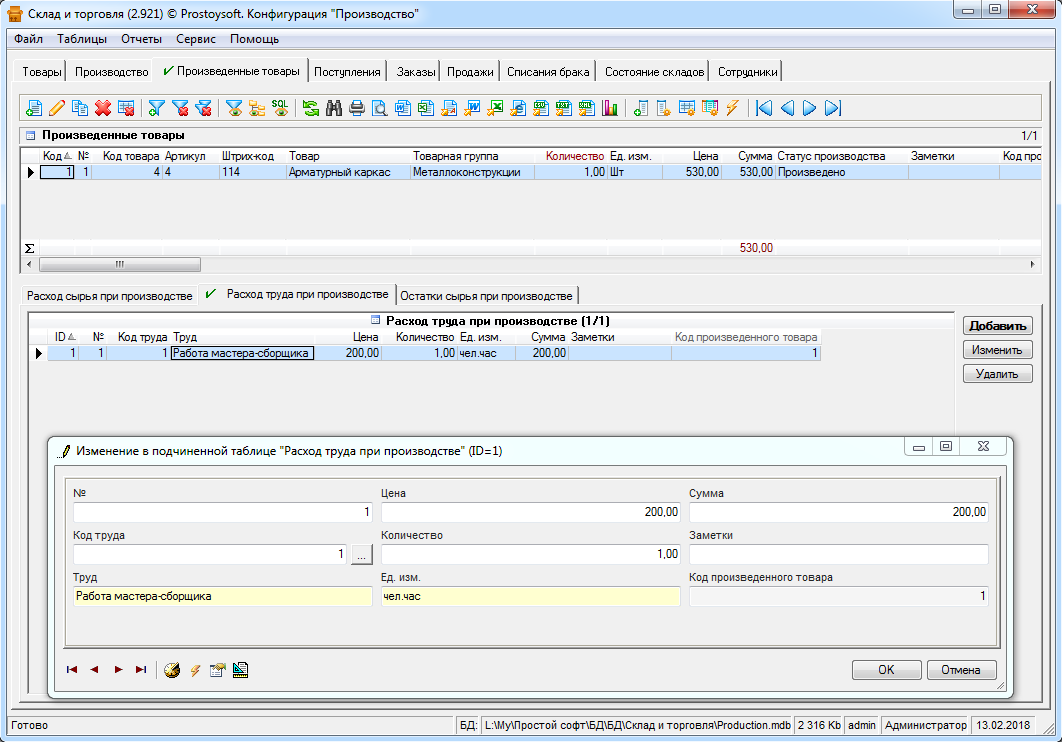Open search with the binoculars icon
This screenshot has width=1062, height=742.
[x=334, y=108]
